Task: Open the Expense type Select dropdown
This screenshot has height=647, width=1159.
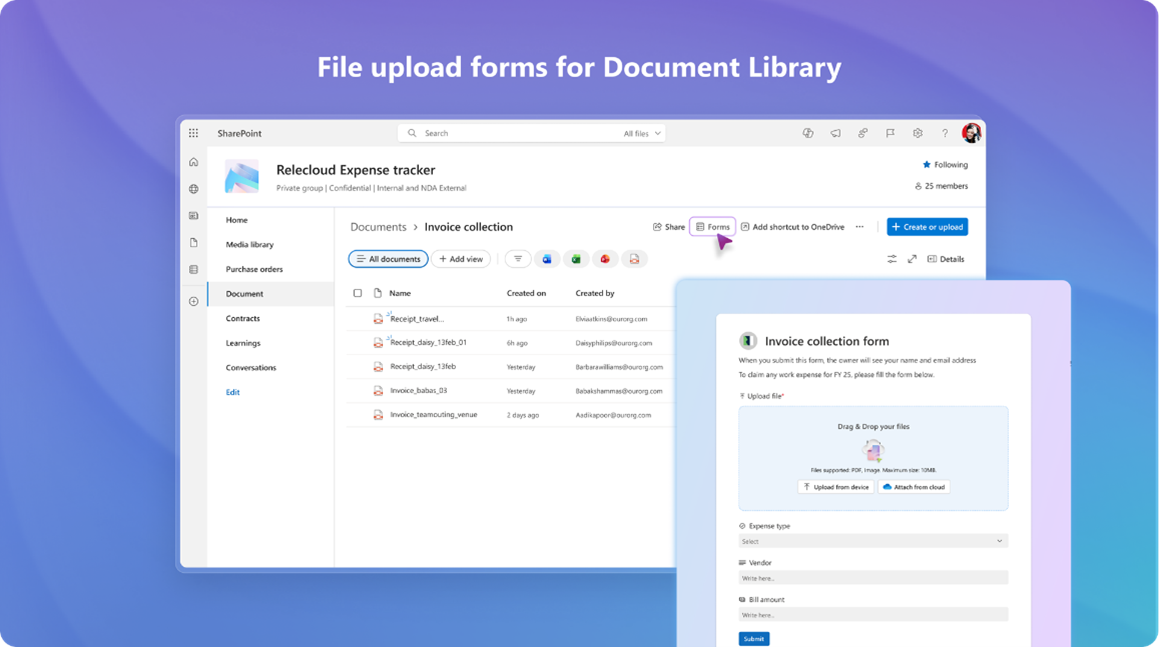Action: click(x=873, y=541)
